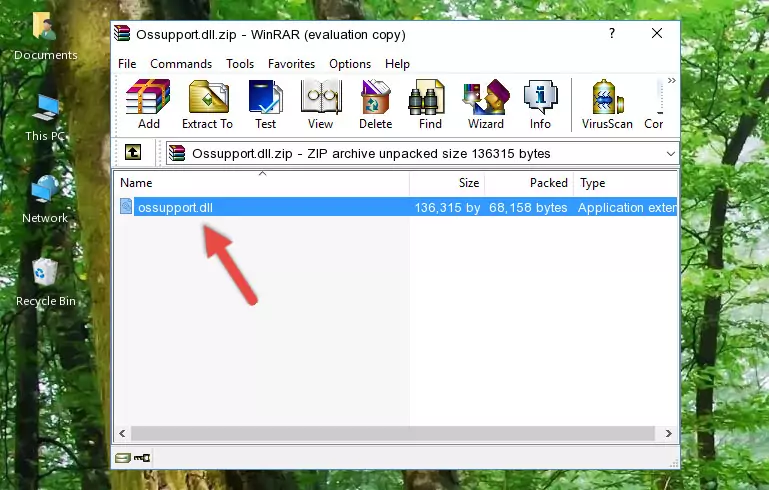Click the ossupport.dll file icon
Image resolution: width=769 pixels, height=490 pixels.
126,206
